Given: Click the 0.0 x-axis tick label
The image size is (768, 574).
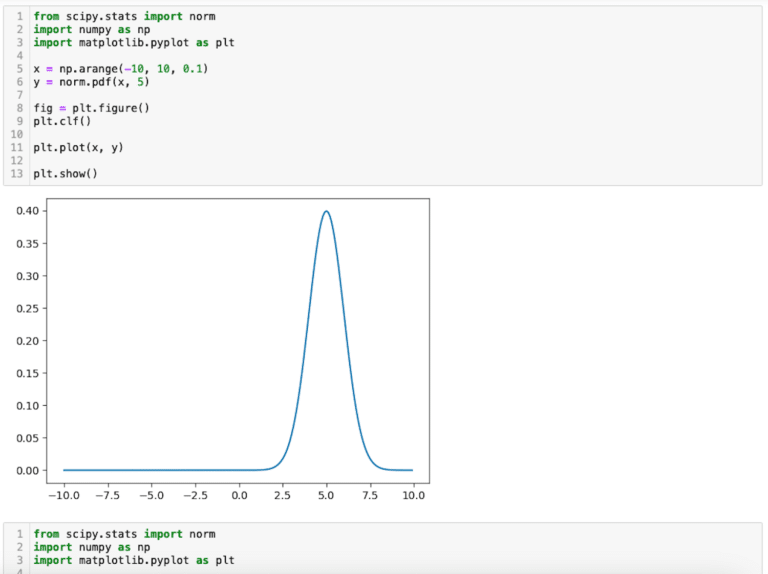Looking at the screenshot, I should [239, 495].
